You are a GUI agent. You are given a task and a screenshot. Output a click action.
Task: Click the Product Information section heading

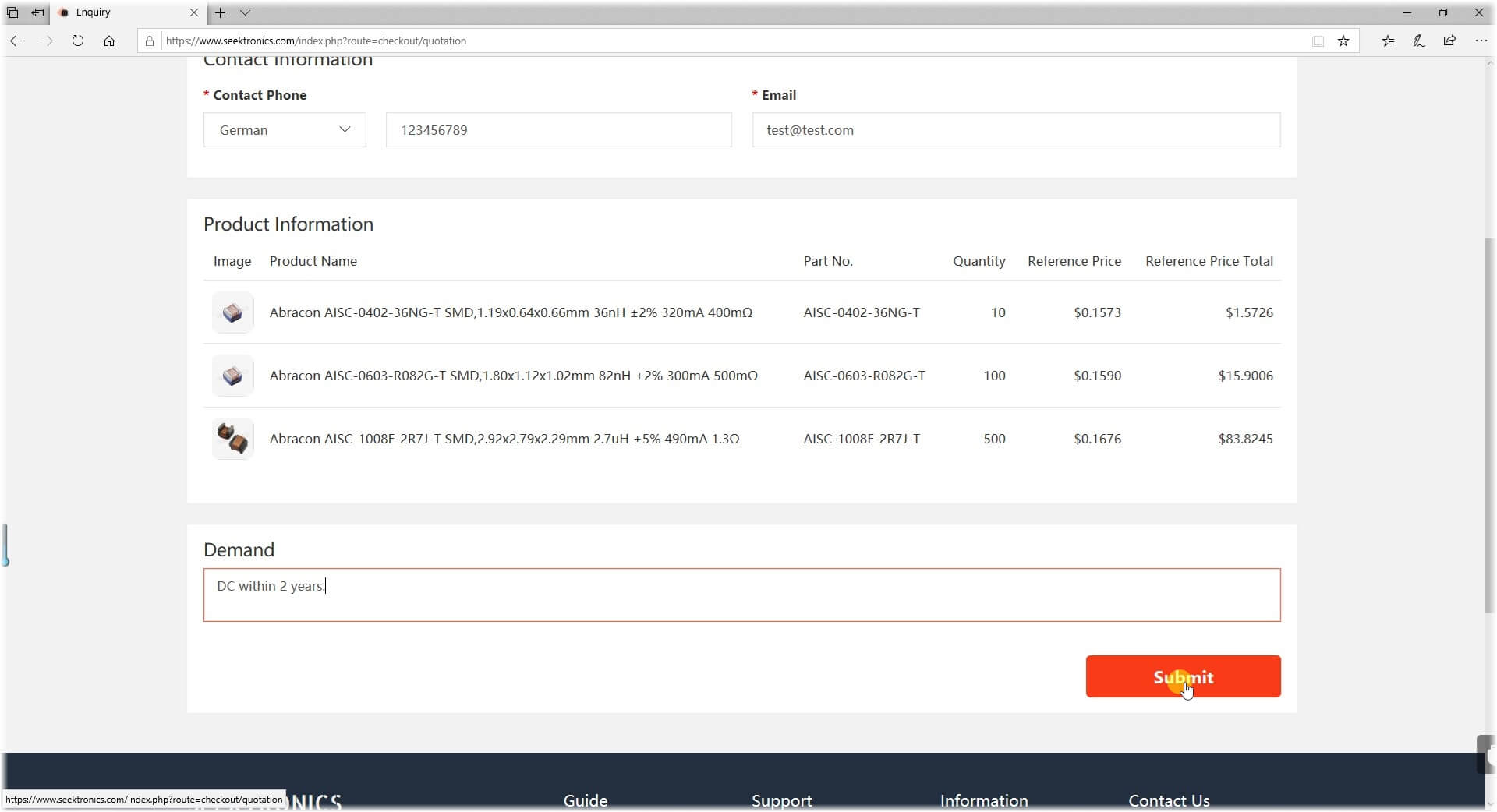coord(288,224)
